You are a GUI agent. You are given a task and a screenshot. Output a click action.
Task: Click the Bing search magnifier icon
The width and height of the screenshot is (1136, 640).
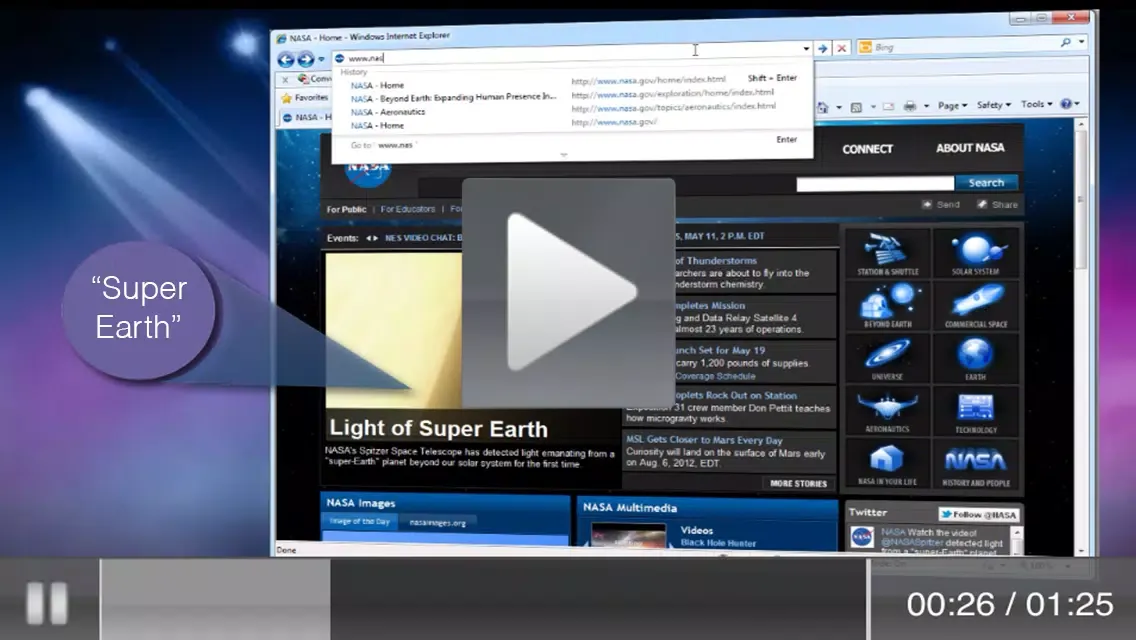click(x=1065, y=43)
